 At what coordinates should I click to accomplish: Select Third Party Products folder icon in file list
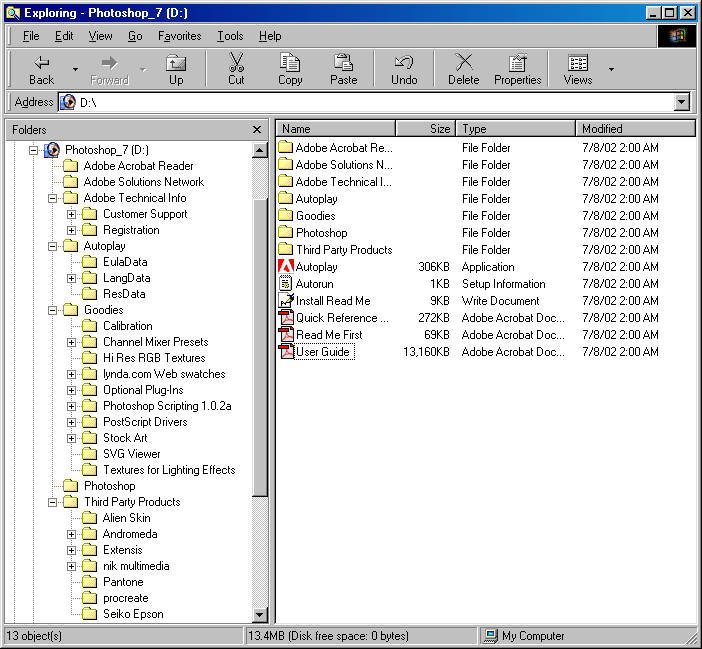[286, 249]
